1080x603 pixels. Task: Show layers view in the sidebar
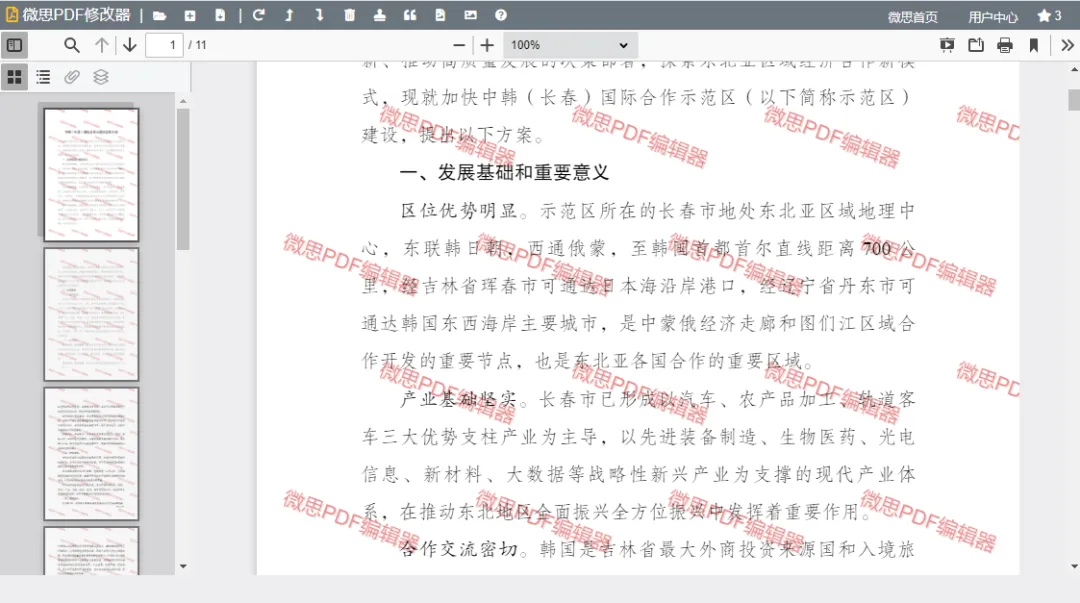[x=101, y=77]
